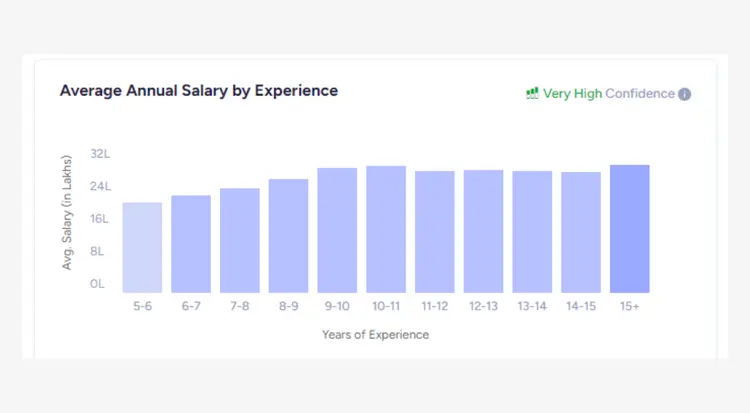Click the info icon next to Confidence
Screen dimensions: 750x413
685,94
